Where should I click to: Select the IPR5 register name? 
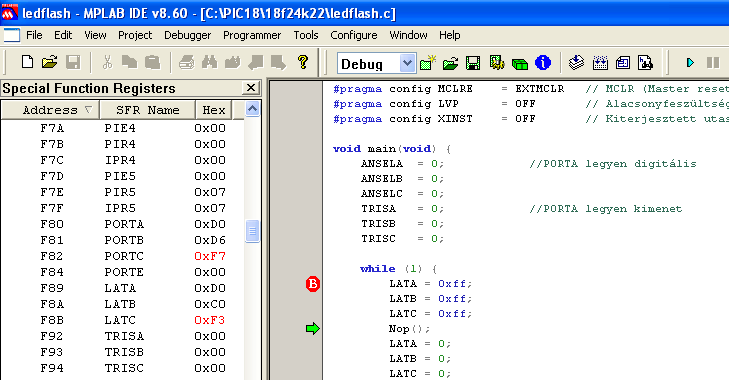pos(120,208)
